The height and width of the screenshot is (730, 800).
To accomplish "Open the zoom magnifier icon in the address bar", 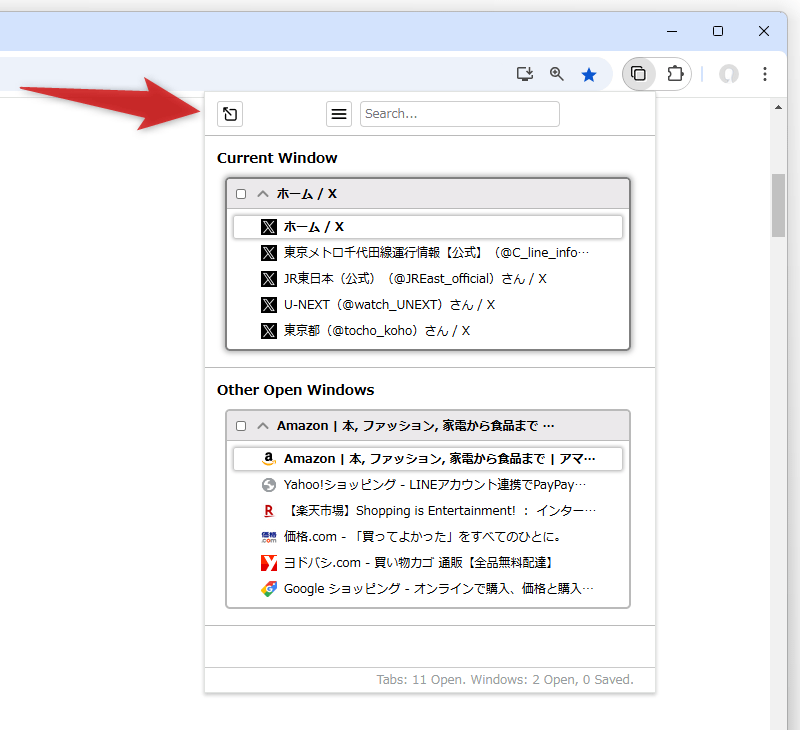I will coord(557,74).
